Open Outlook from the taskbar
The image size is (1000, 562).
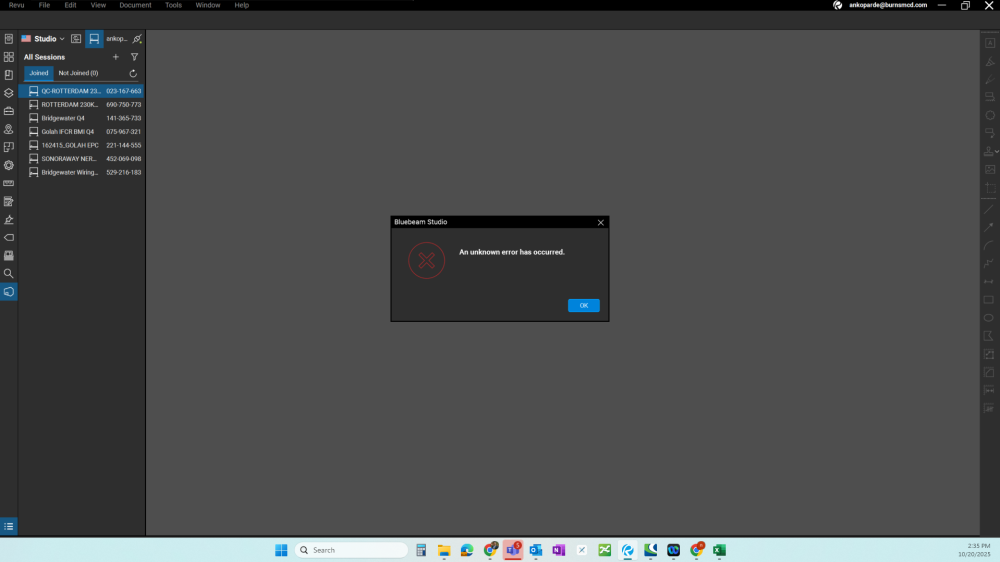pos(536,550)
